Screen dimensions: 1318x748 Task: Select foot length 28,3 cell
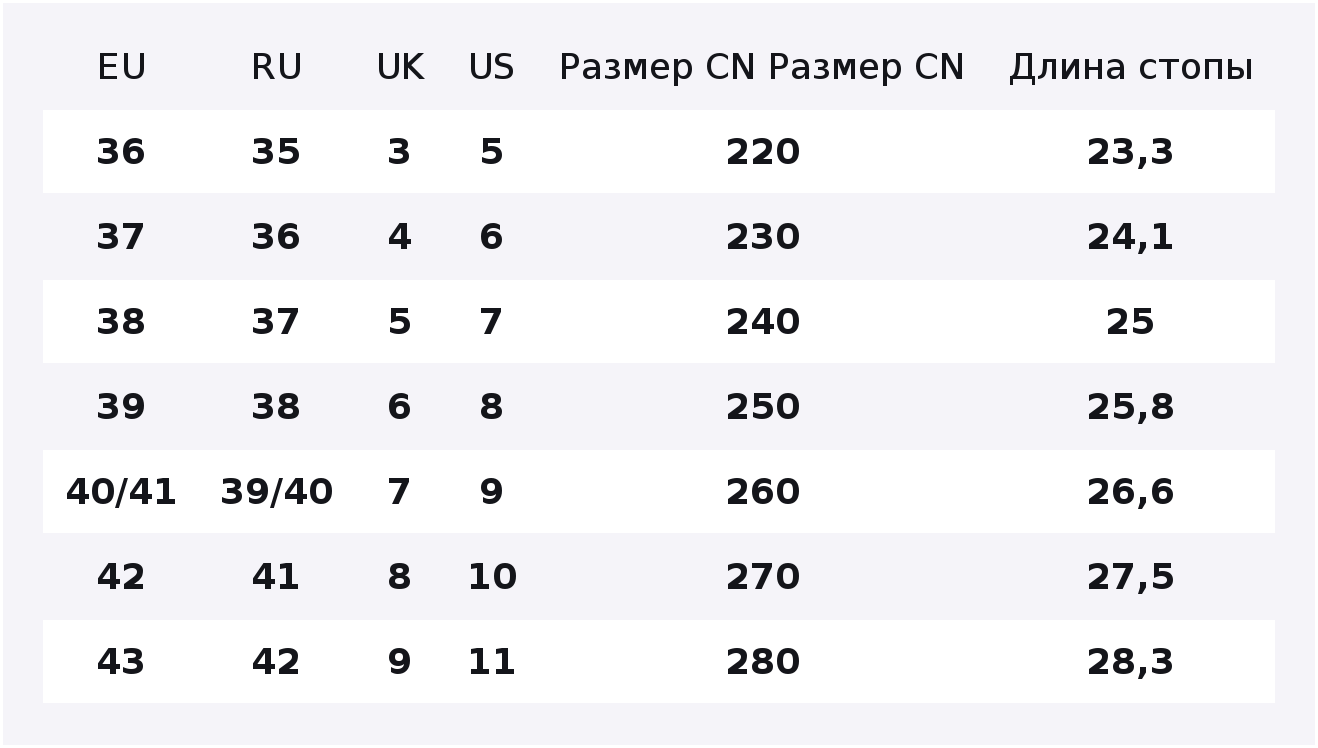(x=1130, y=662)
